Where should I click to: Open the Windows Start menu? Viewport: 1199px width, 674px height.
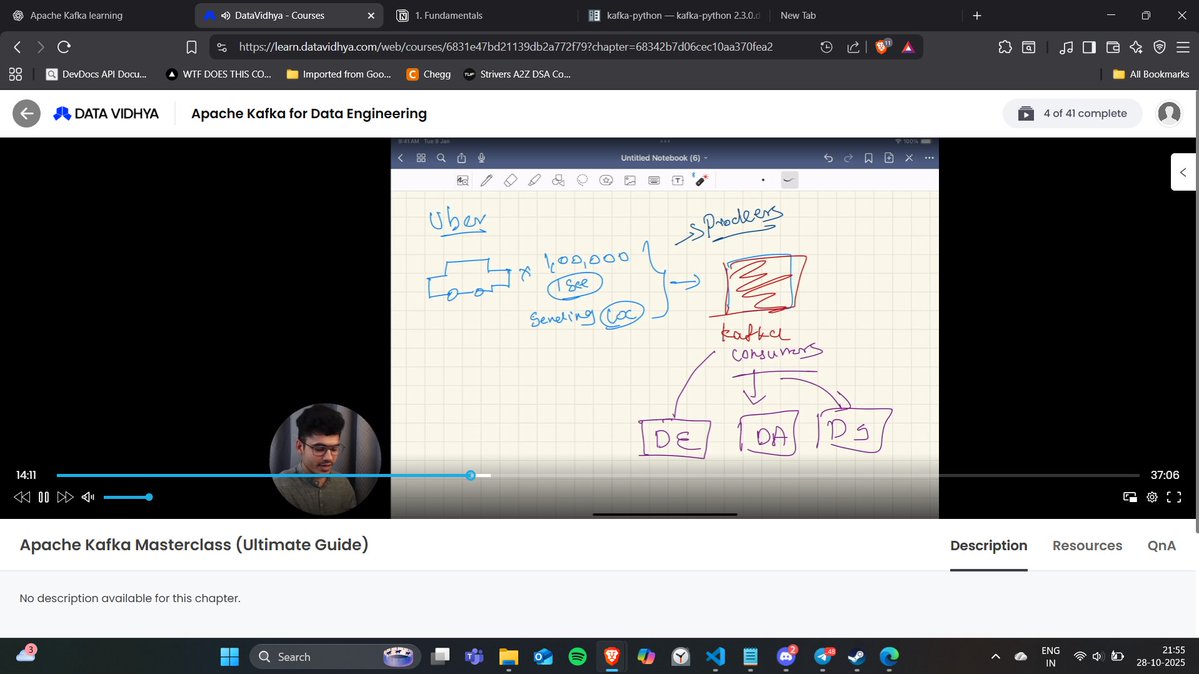coord(229,656)
